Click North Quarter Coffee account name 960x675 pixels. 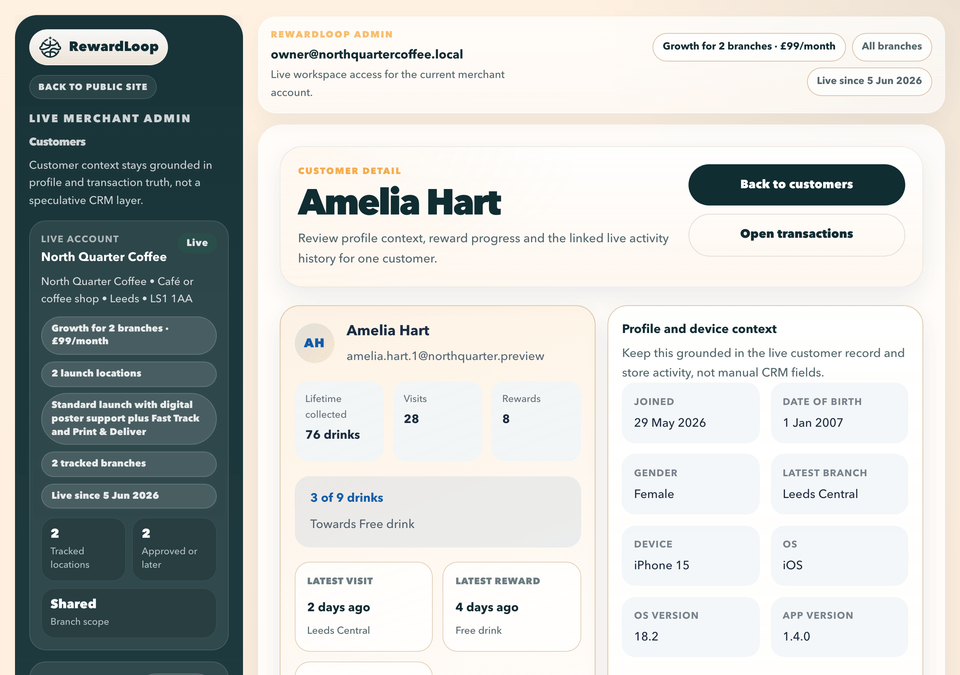[104, 257]
